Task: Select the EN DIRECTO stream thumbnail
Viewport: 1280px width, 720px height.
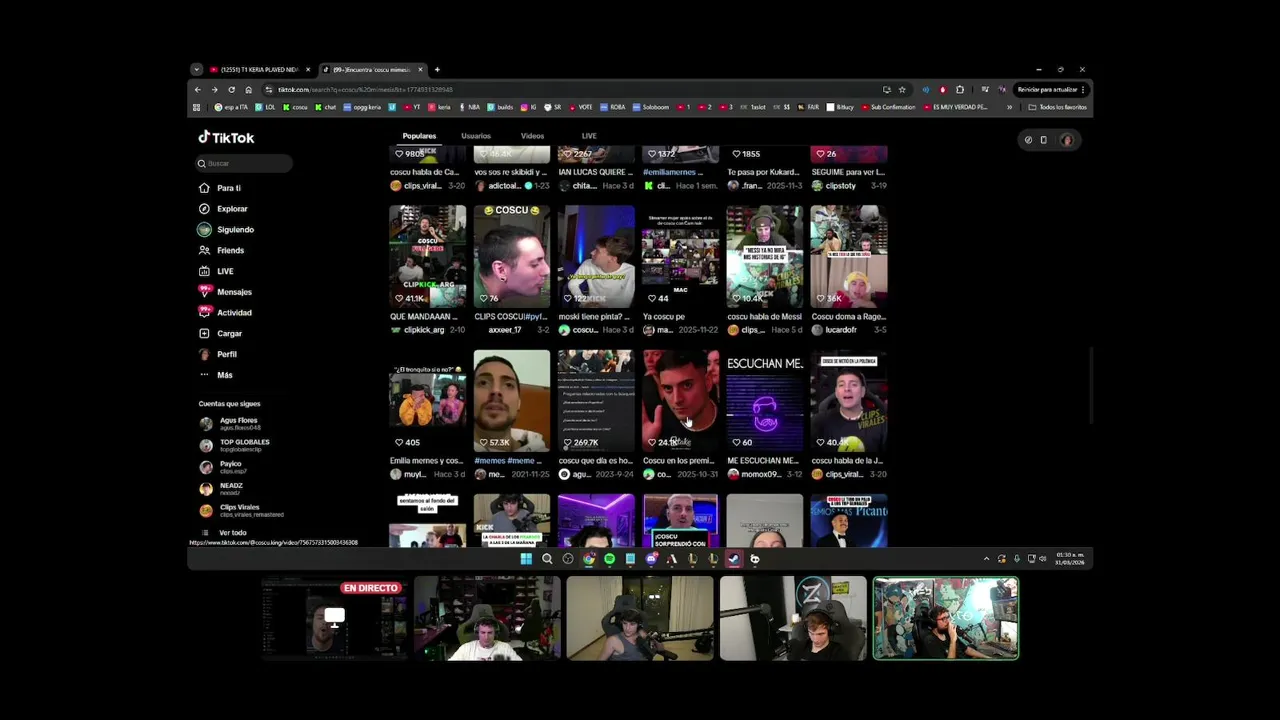Action: (x=334, y=619)
